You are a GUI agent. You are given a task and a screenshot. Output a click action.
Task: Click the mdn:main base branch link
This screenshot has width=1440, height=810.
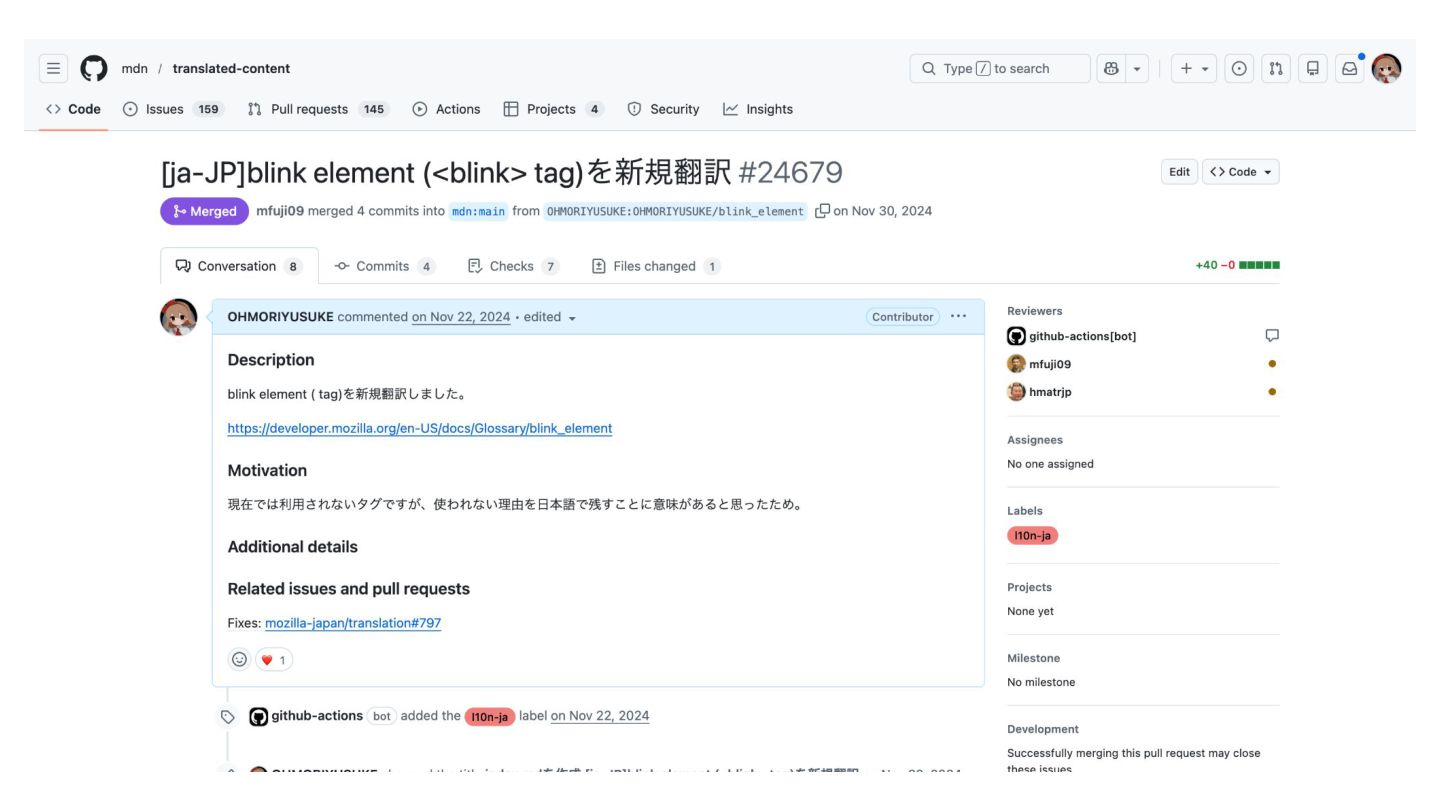[478, 211]
